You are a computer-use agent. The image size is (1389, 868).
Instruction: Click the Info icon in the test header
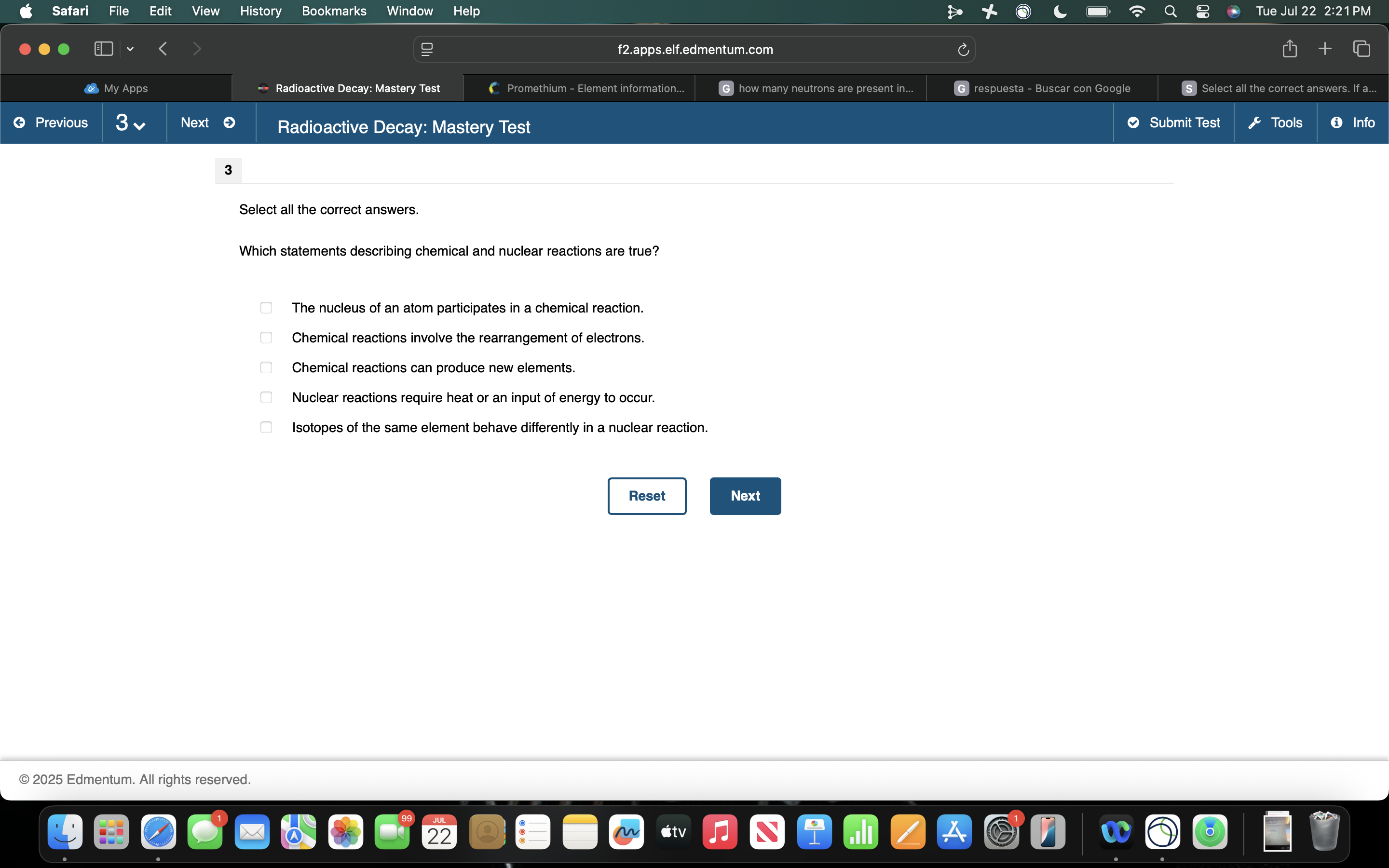tap(1353, 122)
